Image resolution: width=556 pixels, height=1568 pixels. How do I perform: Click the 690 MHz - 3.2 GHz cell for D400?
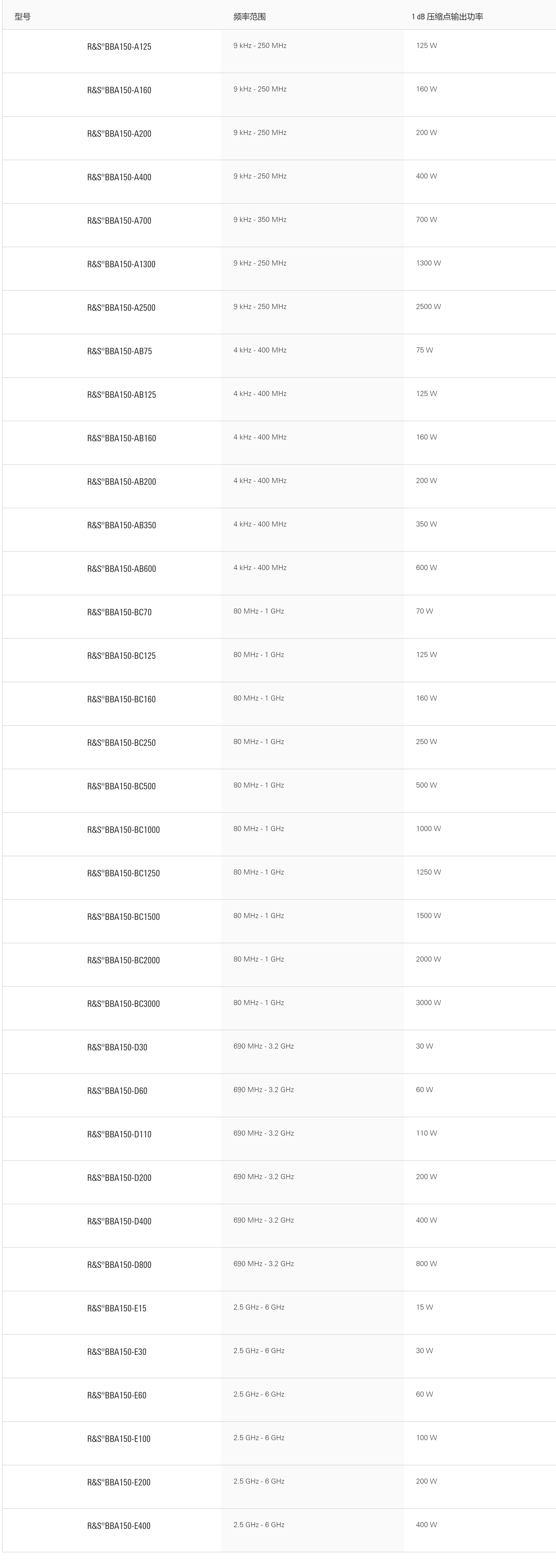[x=264, y=1220]
